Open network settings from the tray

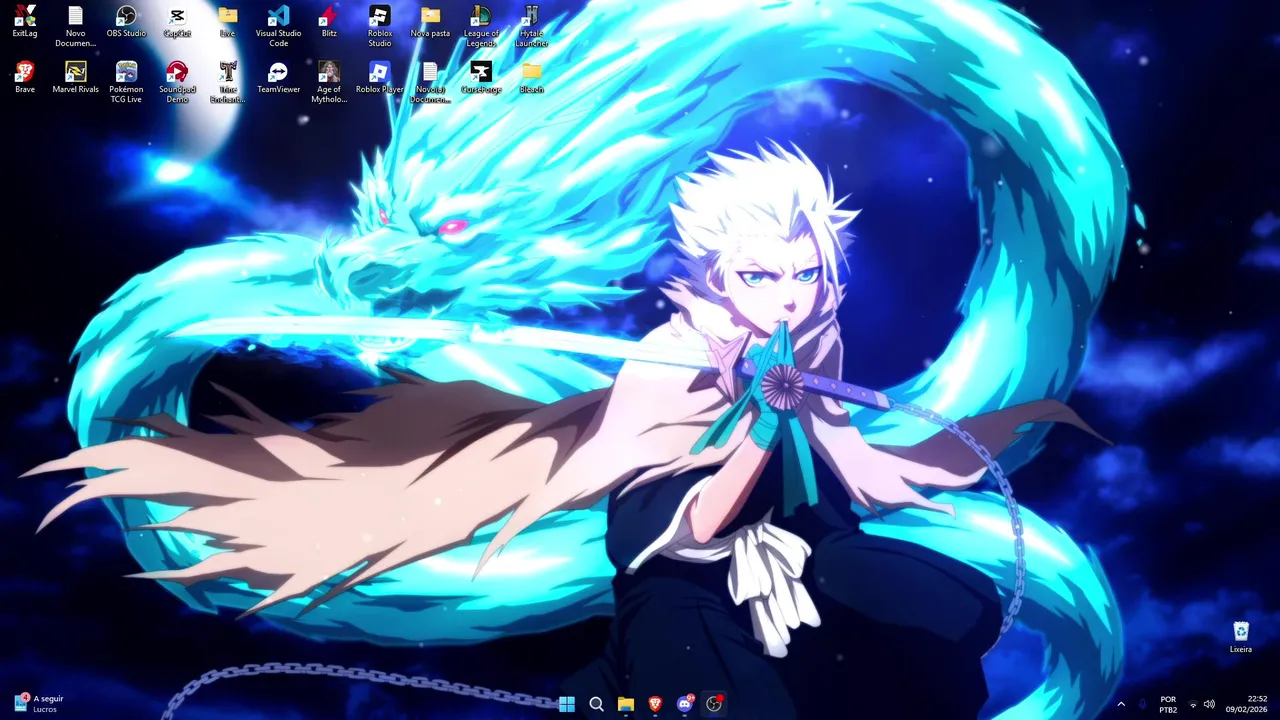[1193, 705]
